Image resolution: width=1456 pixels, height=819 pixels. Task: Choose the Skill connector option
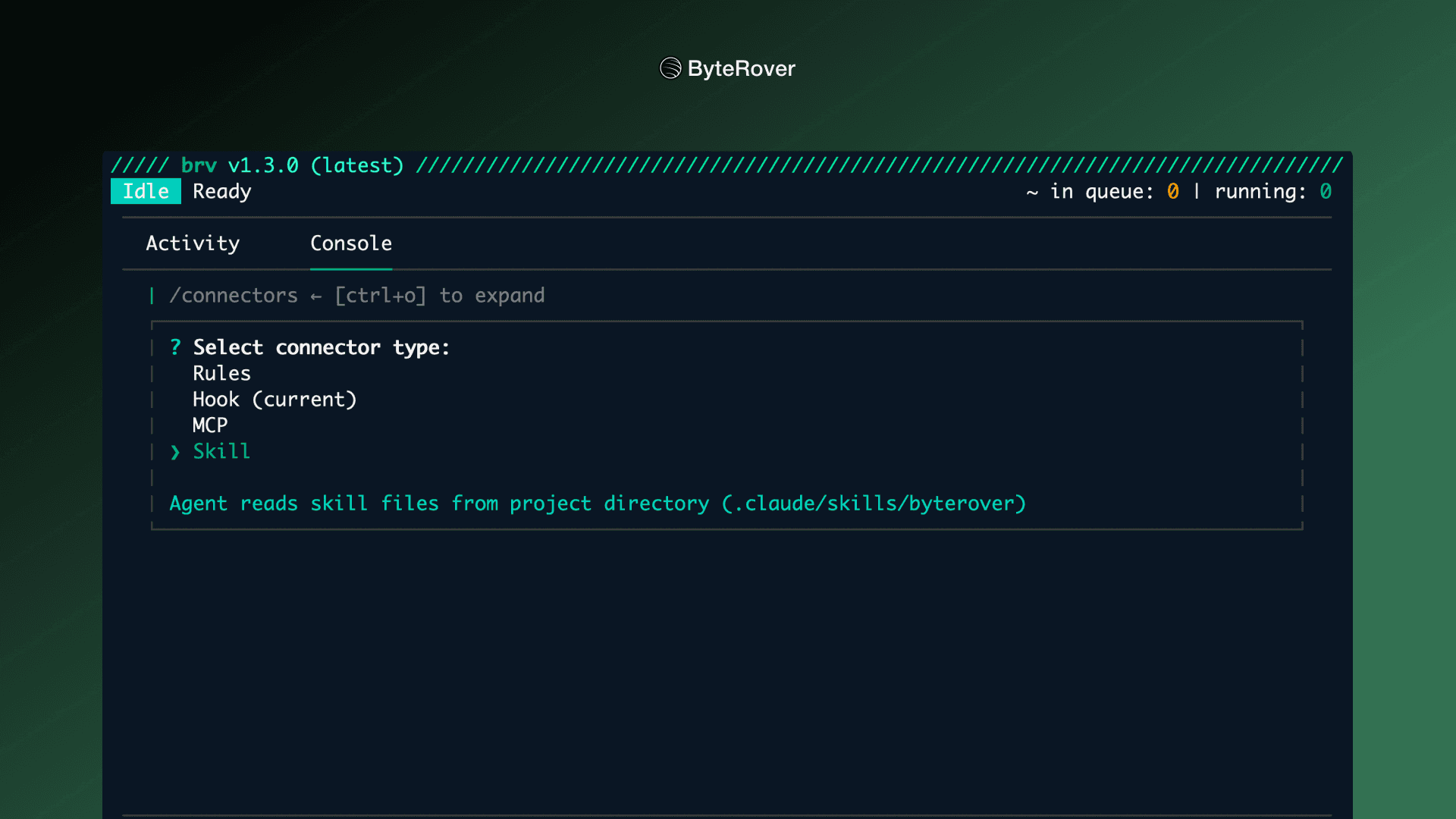[221, 451]
